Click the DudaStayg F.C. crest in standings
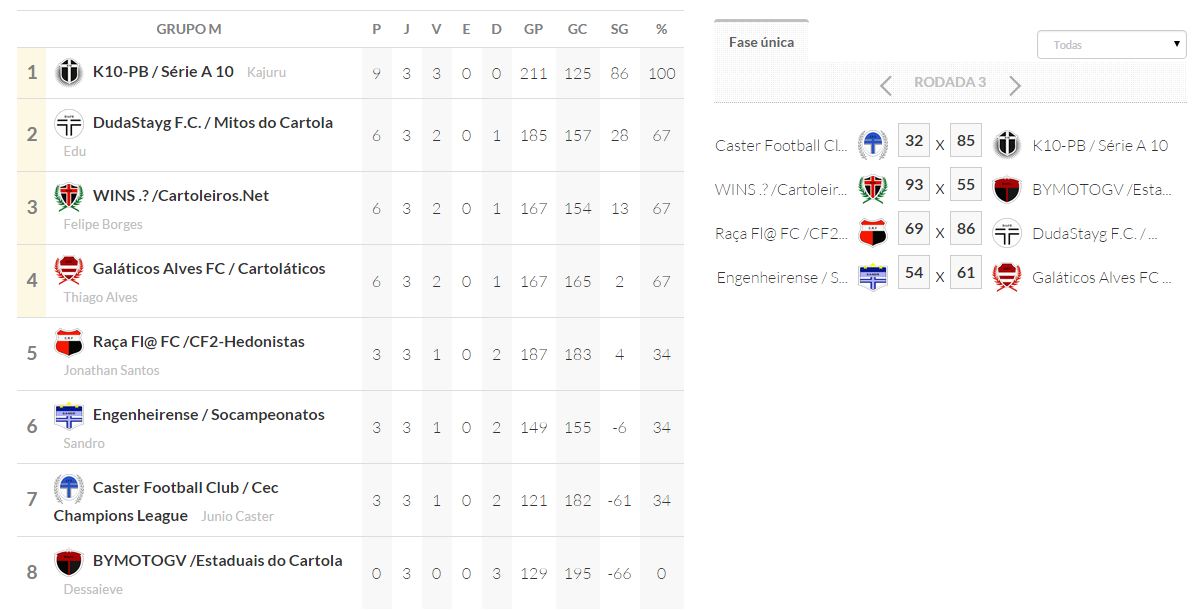The height and width of the screenshot is (610, 1195). click(69, 124)
